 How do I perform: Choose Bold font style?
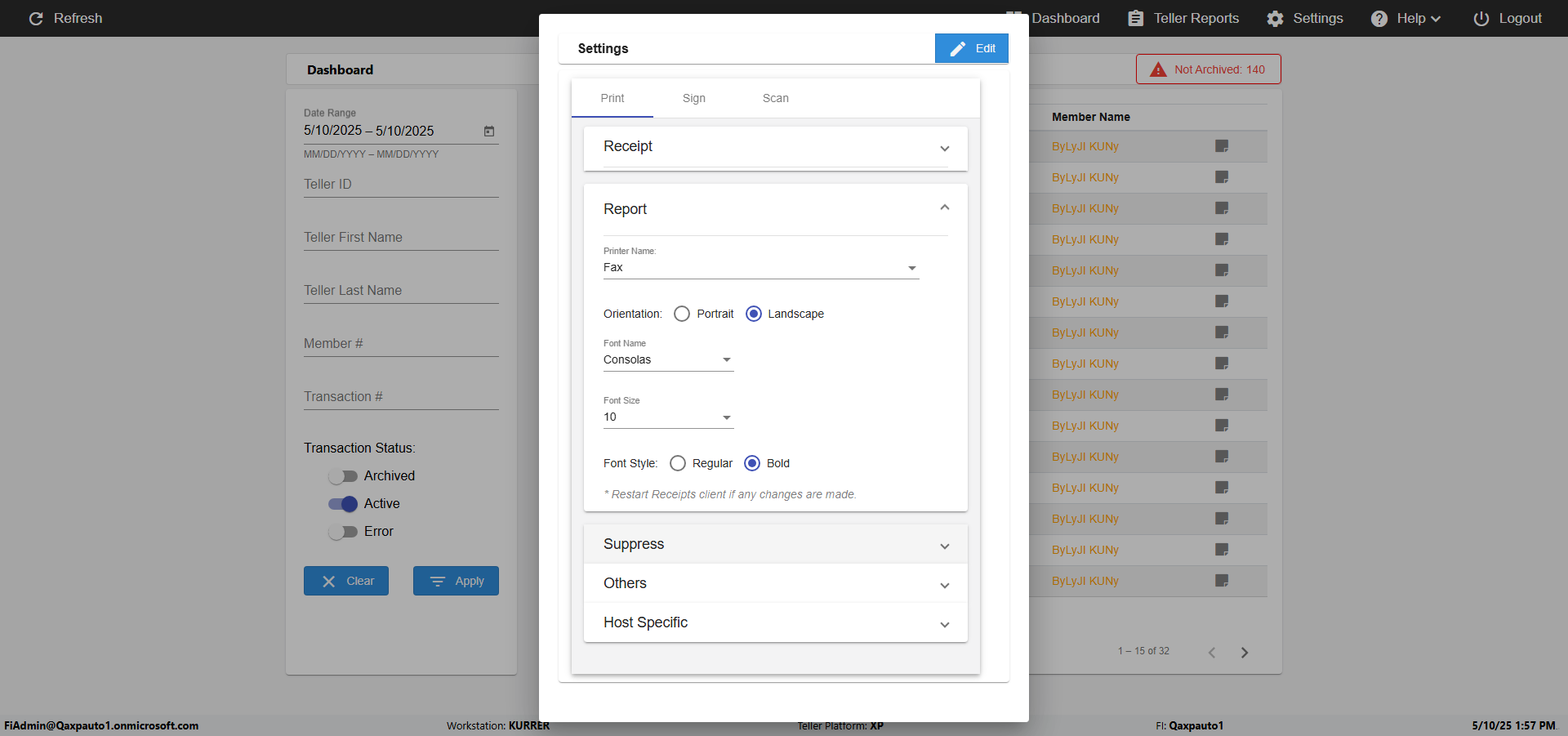[753, 463]
